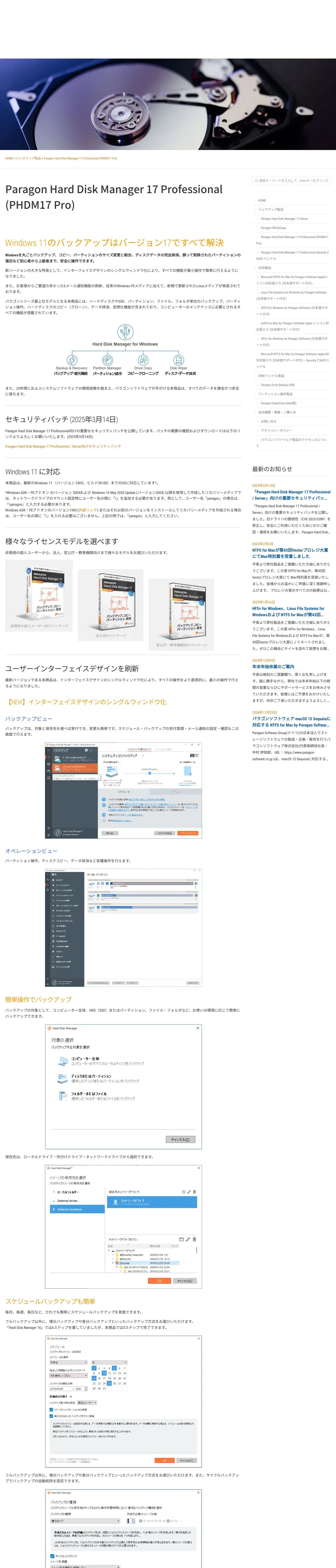Select 会社概要・情報・ご購入先 in sidebar
The image size is (336, 1568).
[277, 412]
